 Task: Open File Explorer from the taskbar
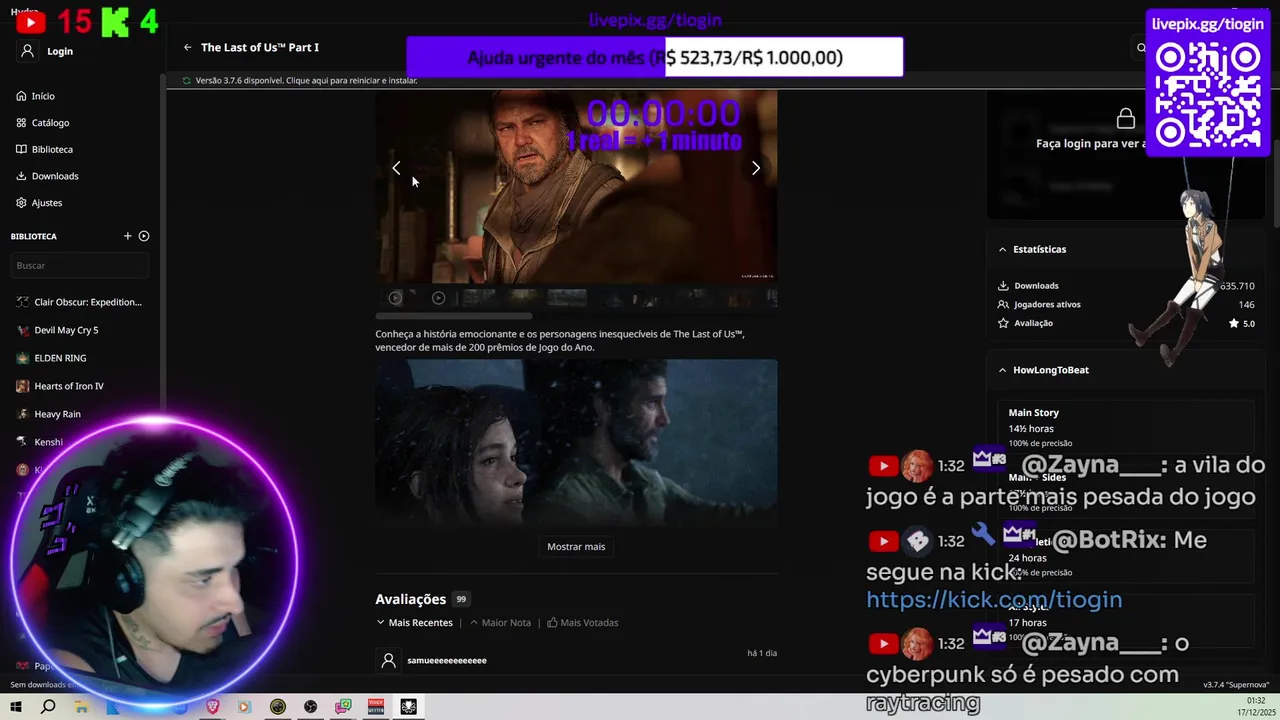(x=81, y=707)
